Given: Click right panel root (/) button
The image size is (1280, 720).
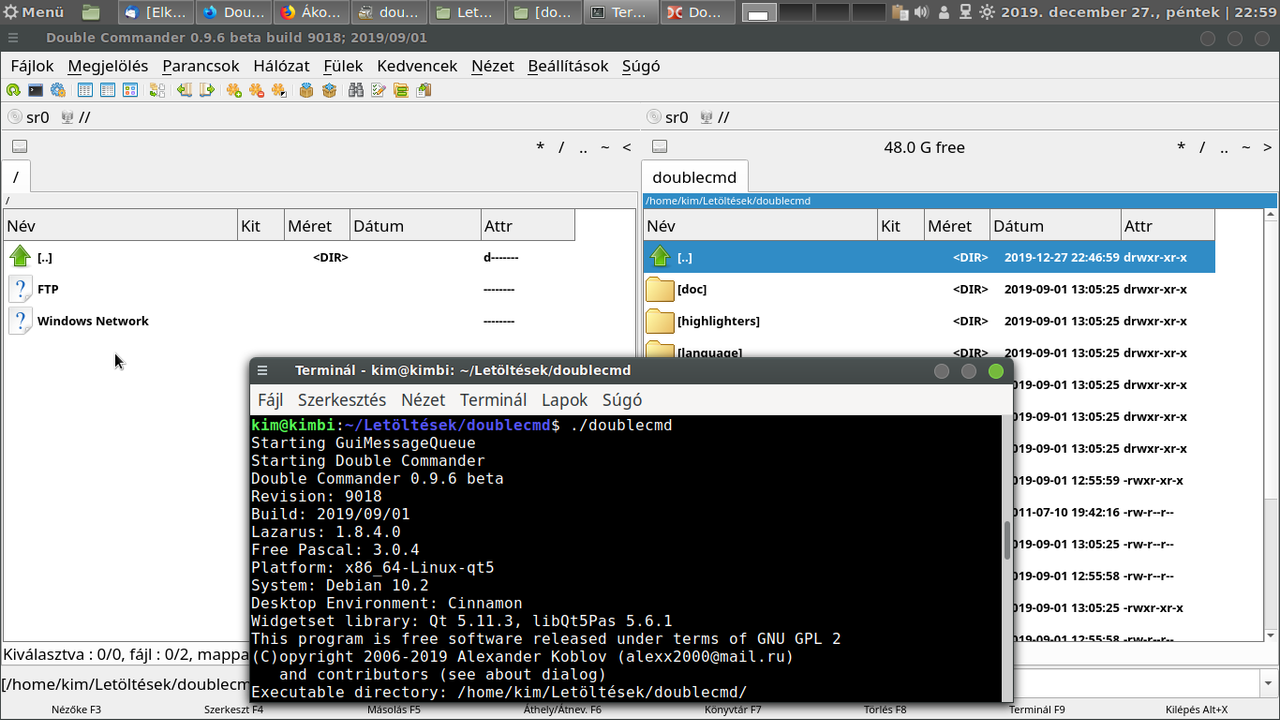Looking at the screenshot, I should (x=1201, y=148).
